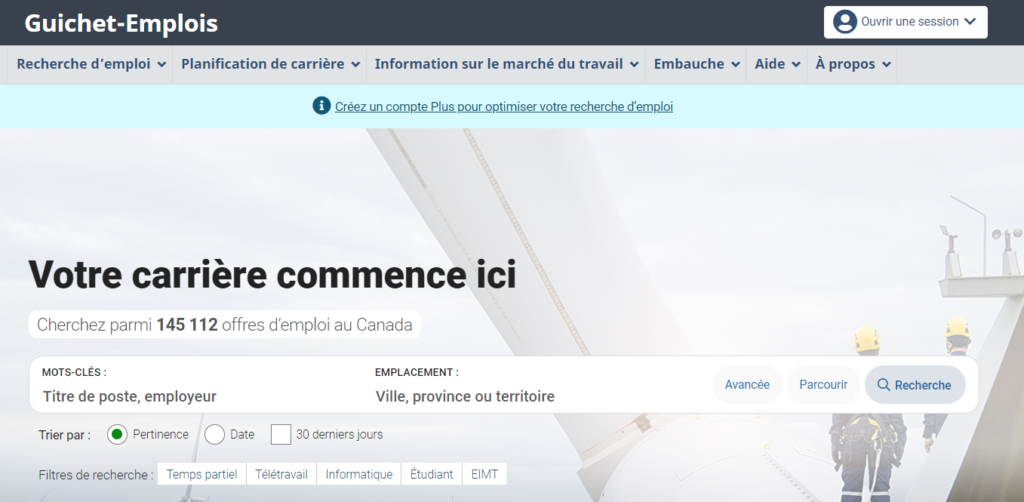Open the Aide menu
The height and width of the screenshot is (502, 1024).
pos(777,64)
